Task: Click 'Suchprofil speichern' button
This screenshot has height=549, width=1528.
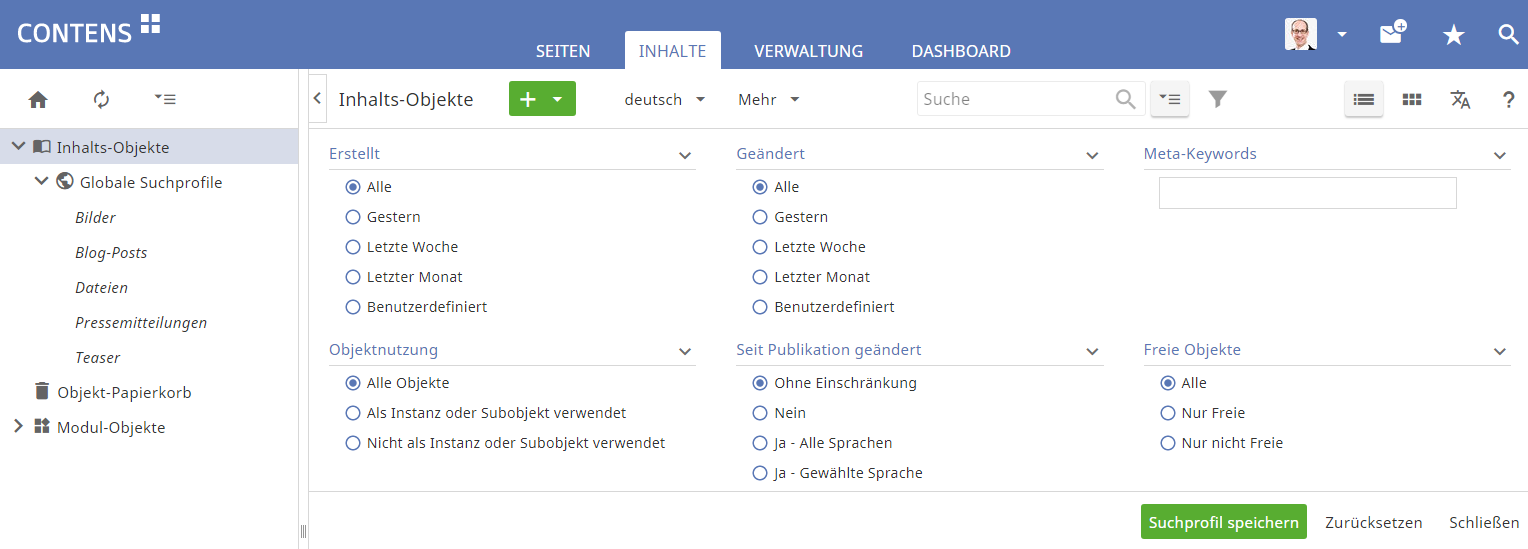Action: [1223, 522]
